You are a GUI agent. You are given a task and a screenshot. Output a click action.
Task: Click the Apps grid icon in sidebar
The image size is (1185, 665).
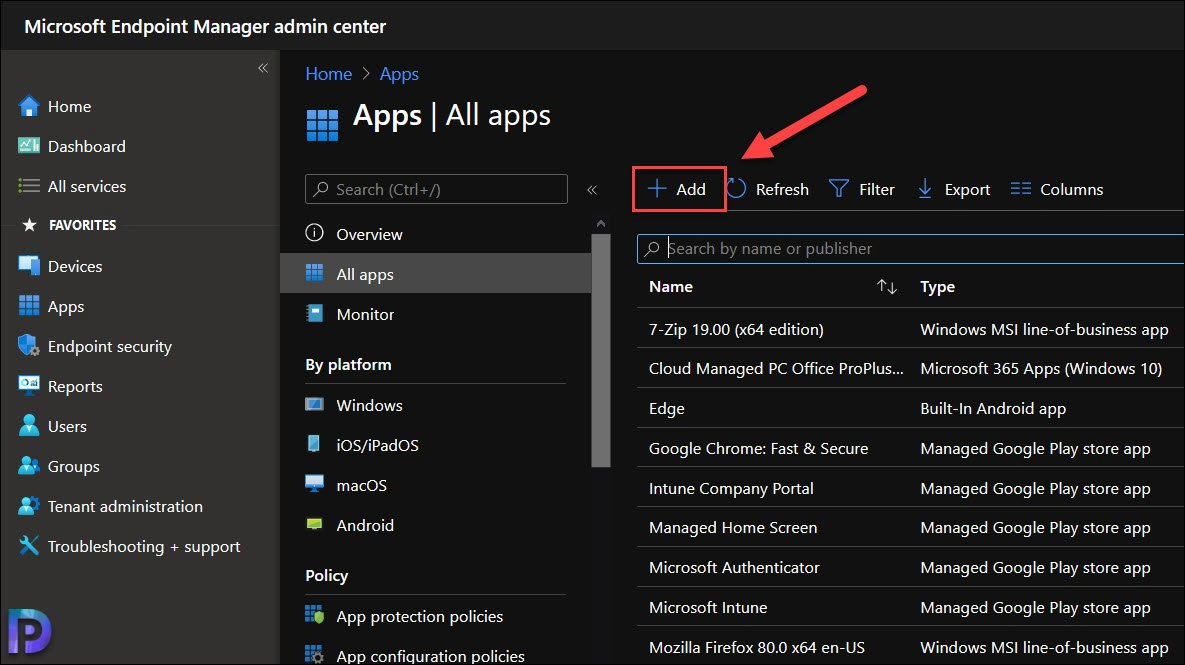29,306
